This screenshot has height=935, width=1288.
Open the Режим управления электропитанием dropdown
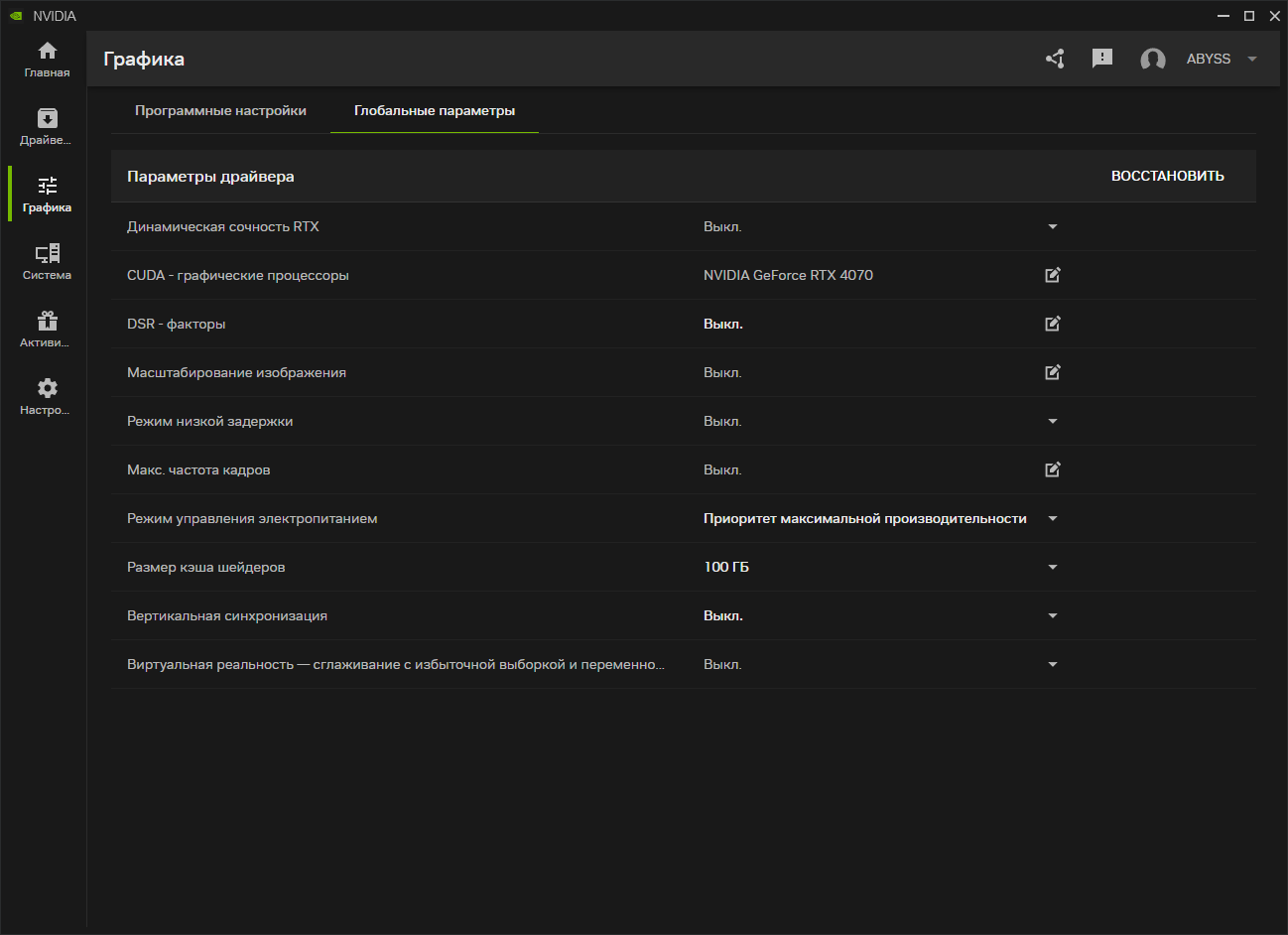coord(1053,518)
